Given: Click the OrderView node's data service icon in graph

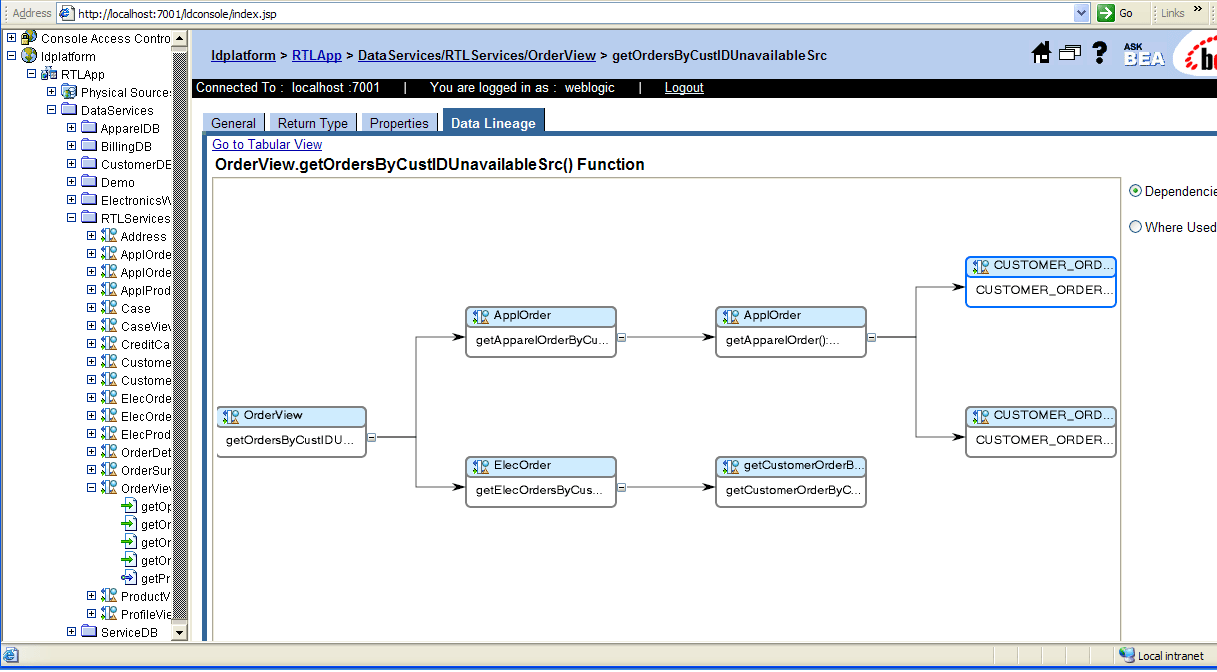Looking at the screenshot, I should 231,416.
